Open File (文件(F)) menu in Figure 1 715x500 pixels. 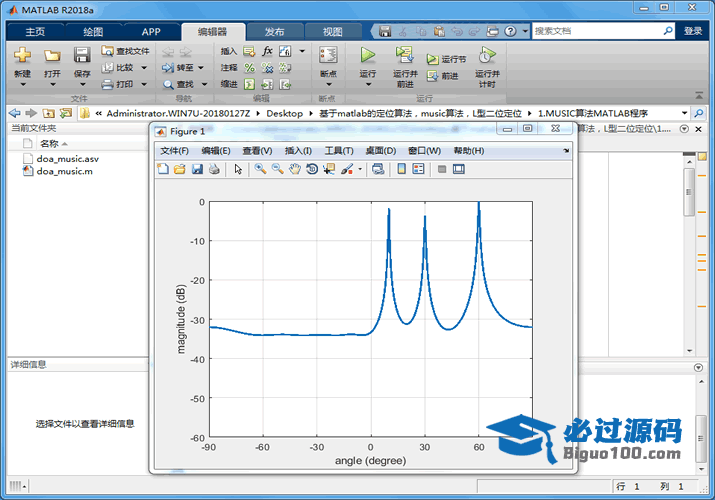[174, 151]
